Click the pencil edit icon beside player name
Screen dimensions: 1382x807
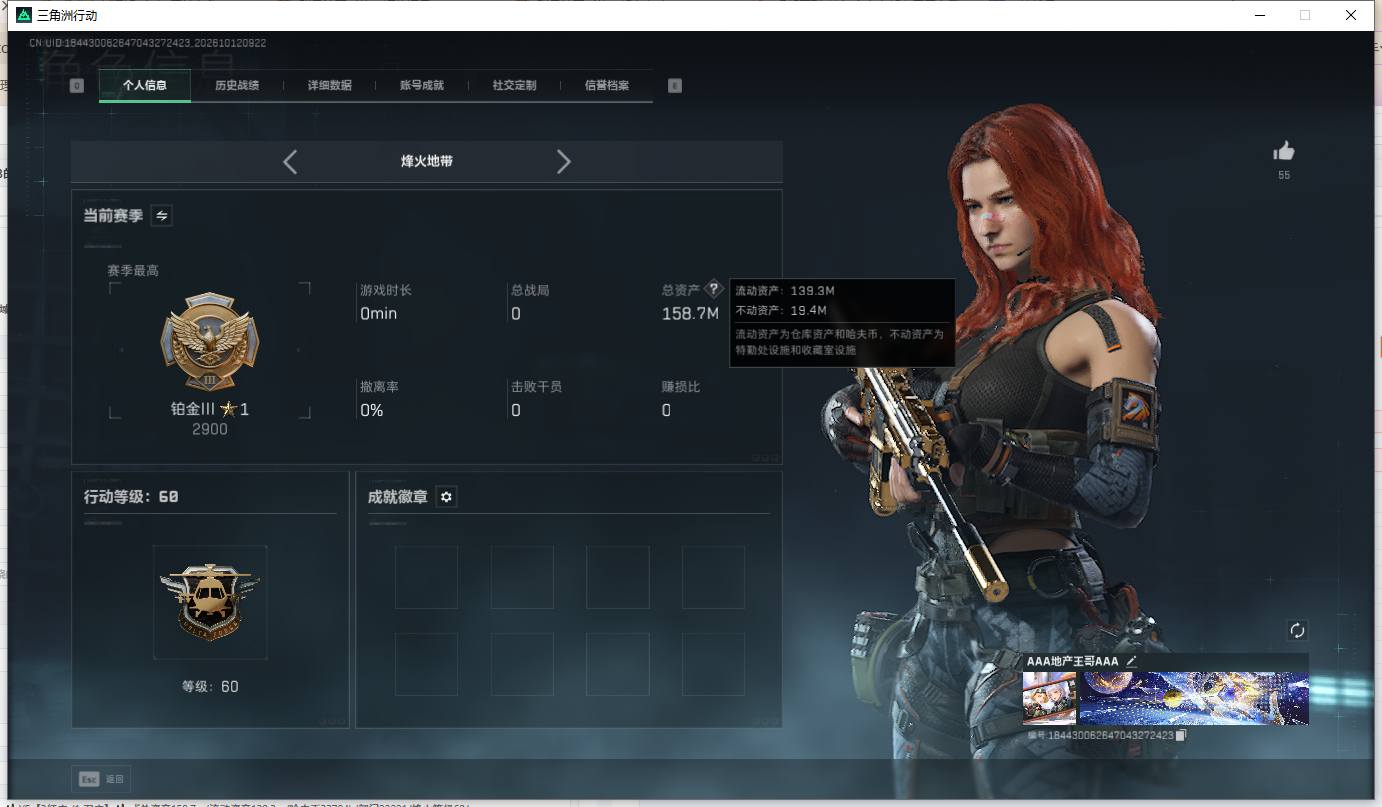click(1131, 661)
